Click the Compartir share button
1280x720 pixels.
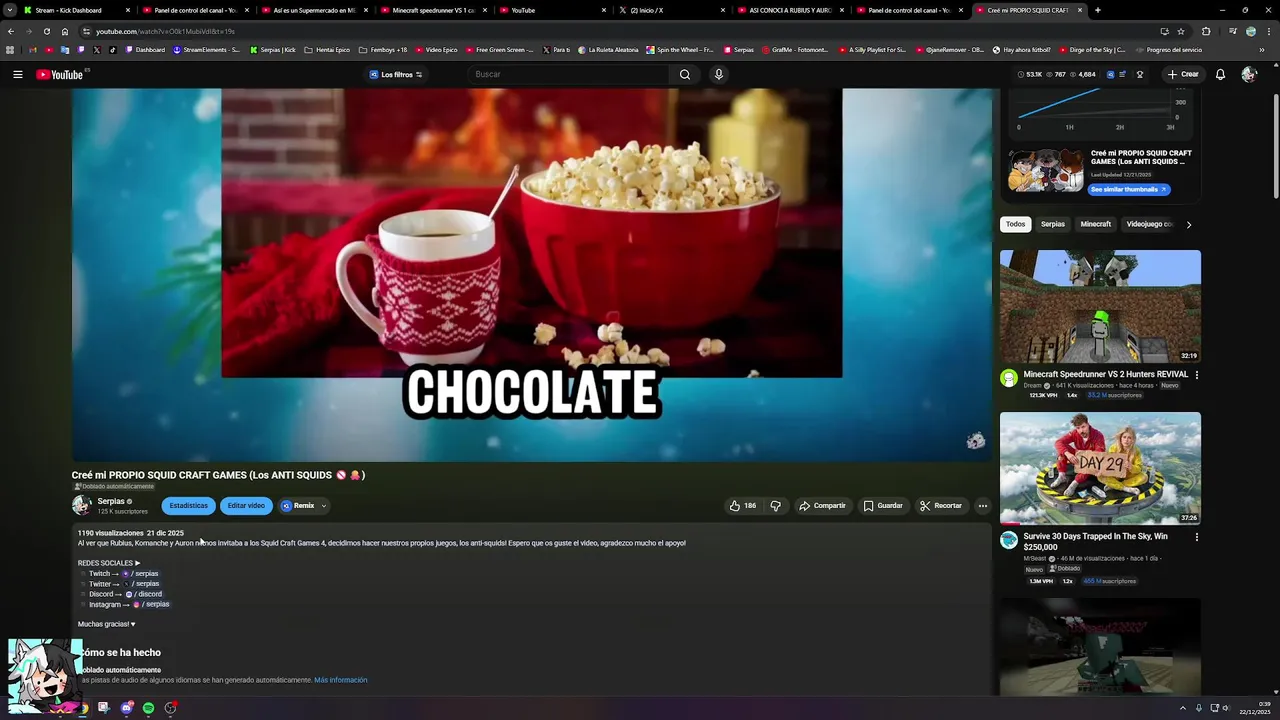822,506
